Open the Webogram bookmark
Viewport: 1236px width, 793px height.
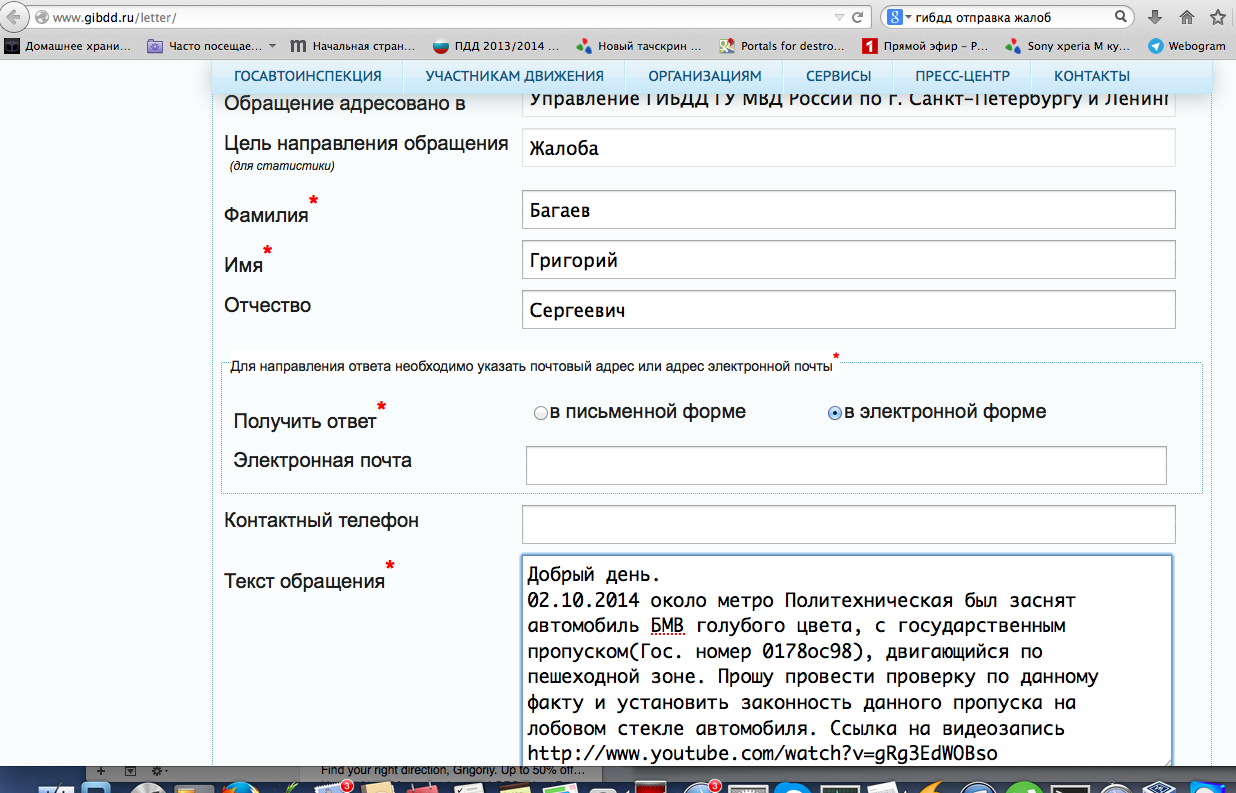click(x=1186, y=46)
